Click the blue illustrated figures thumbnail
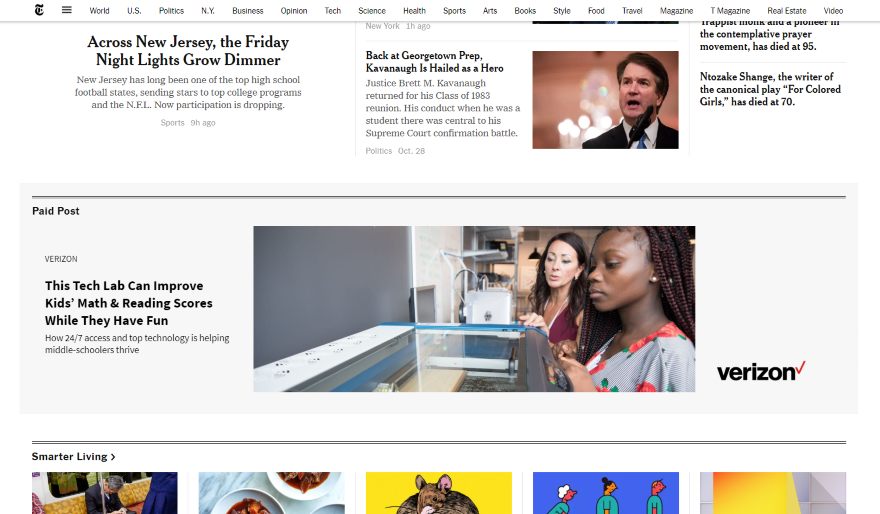The height and width of the screenshot is (514, 880). pos(606,493)
